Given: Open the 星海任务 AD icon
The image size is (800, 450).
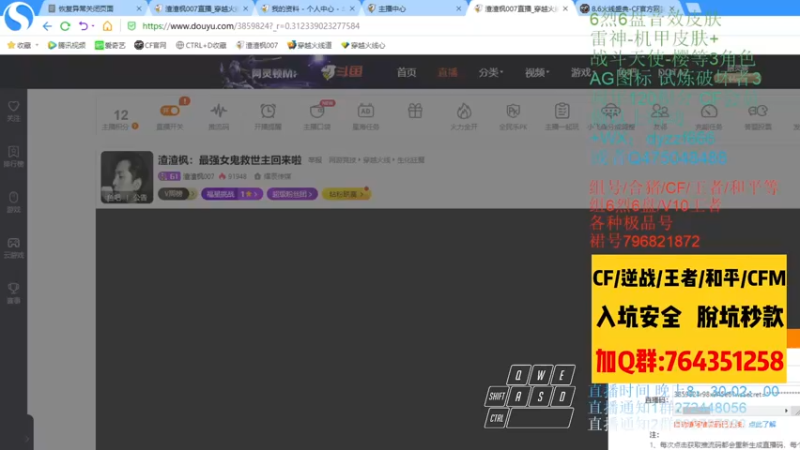Looking at the screenshot, I should 366,116.
